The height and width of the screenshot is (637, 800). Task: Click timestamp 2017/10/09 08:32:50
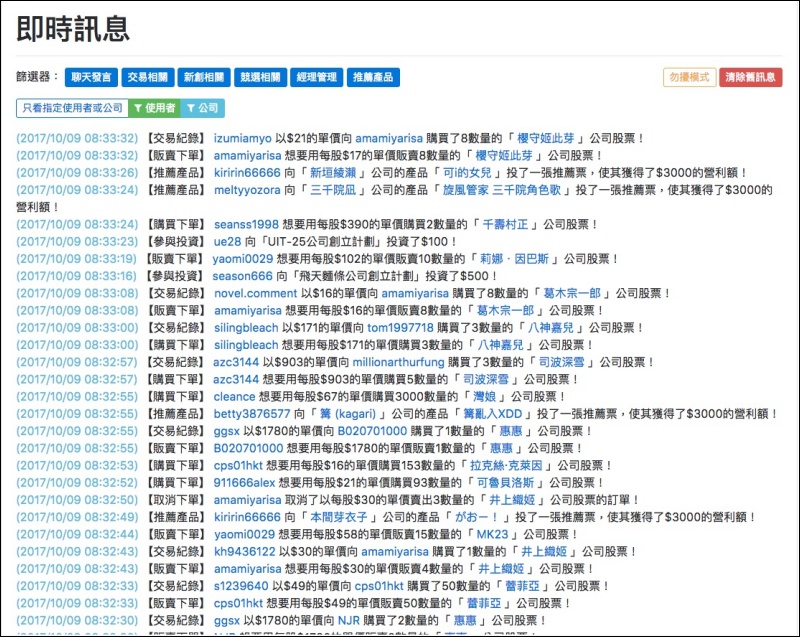tap(77, 500)
